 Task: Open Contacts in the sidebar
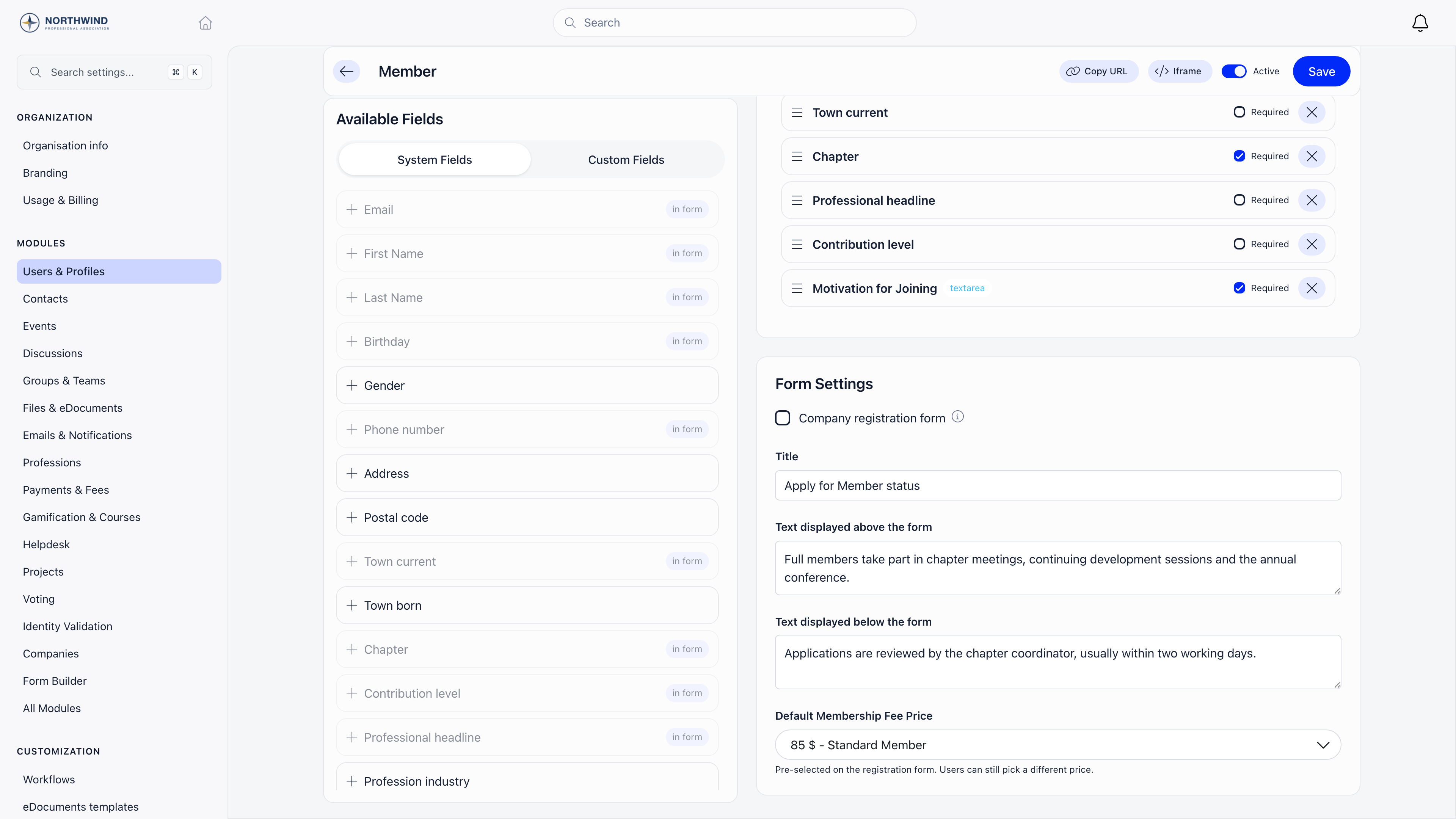tap(45, 299)
